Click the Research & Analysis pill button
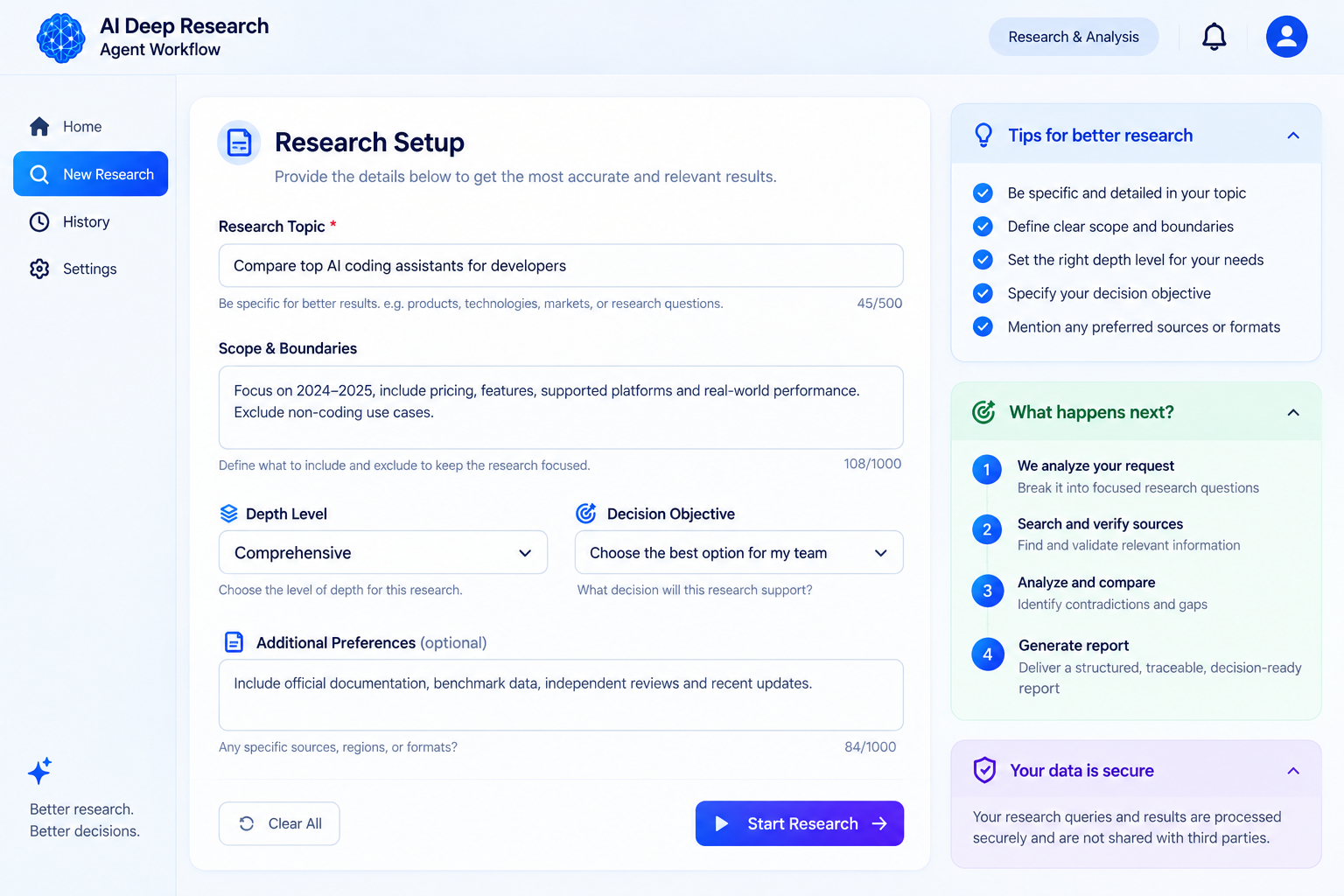This screenshot has width=1344, height=896. [x=1074, y=37]
